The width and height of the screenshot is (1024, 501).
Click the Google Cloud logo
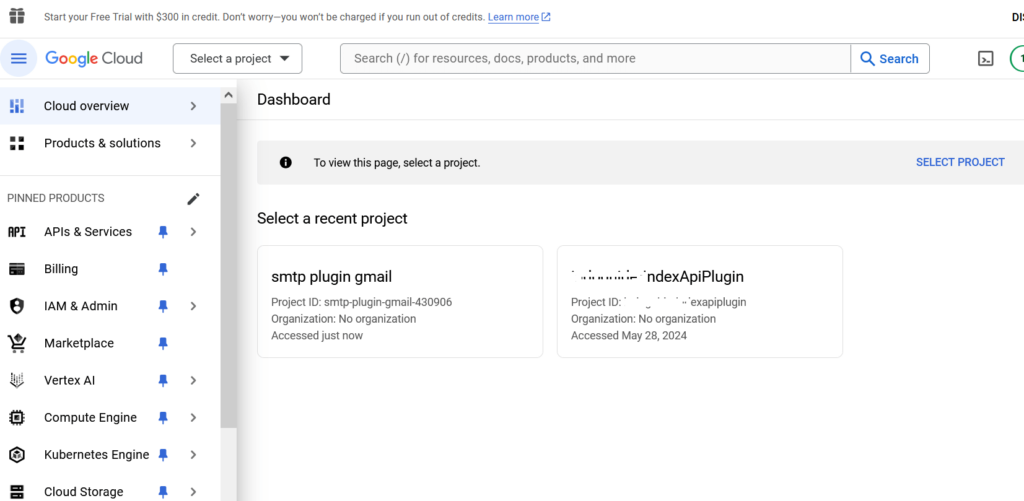94,58
